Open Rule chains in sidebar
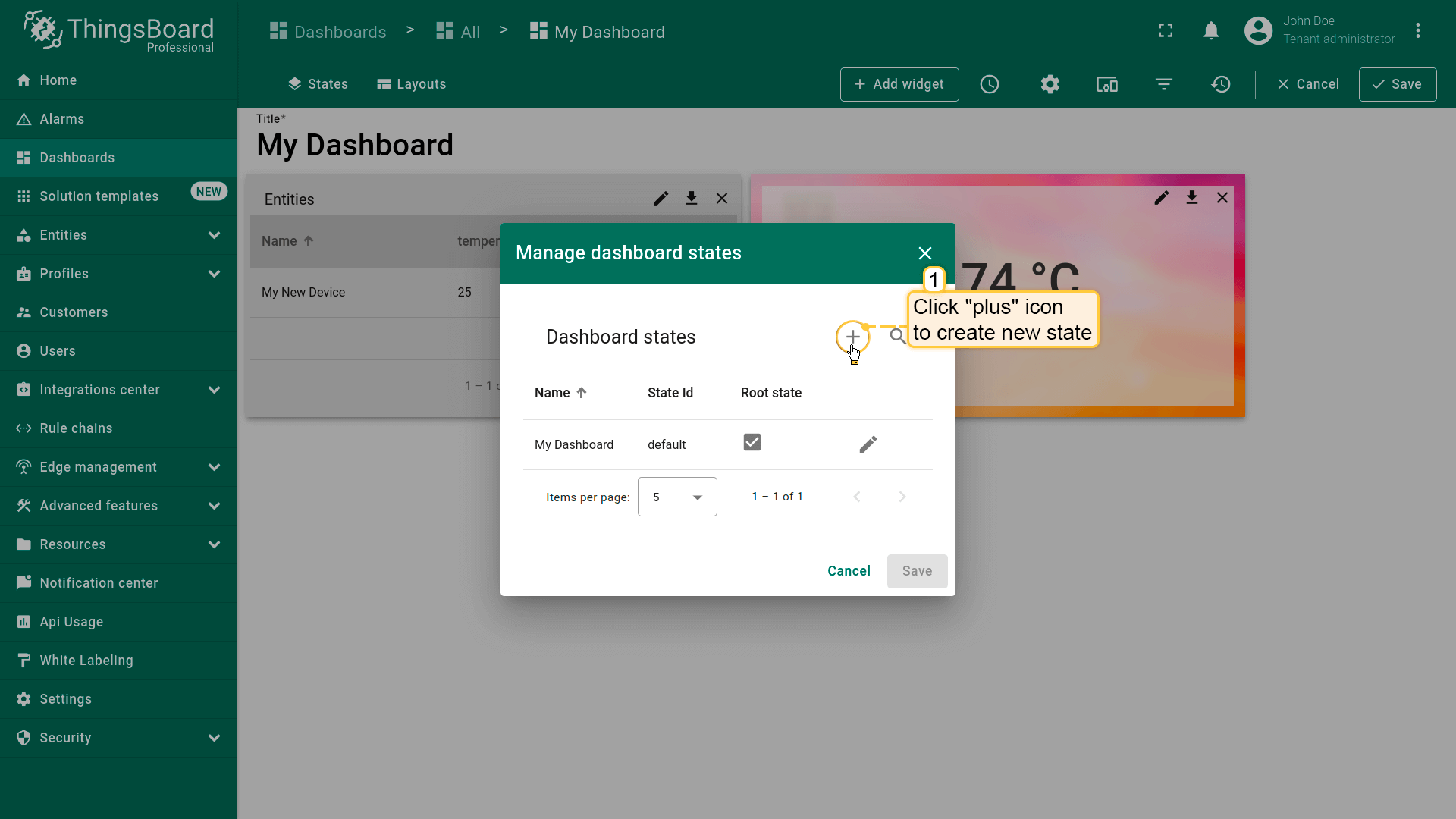This screenshot has width=1456, height=819. (76, 428)
